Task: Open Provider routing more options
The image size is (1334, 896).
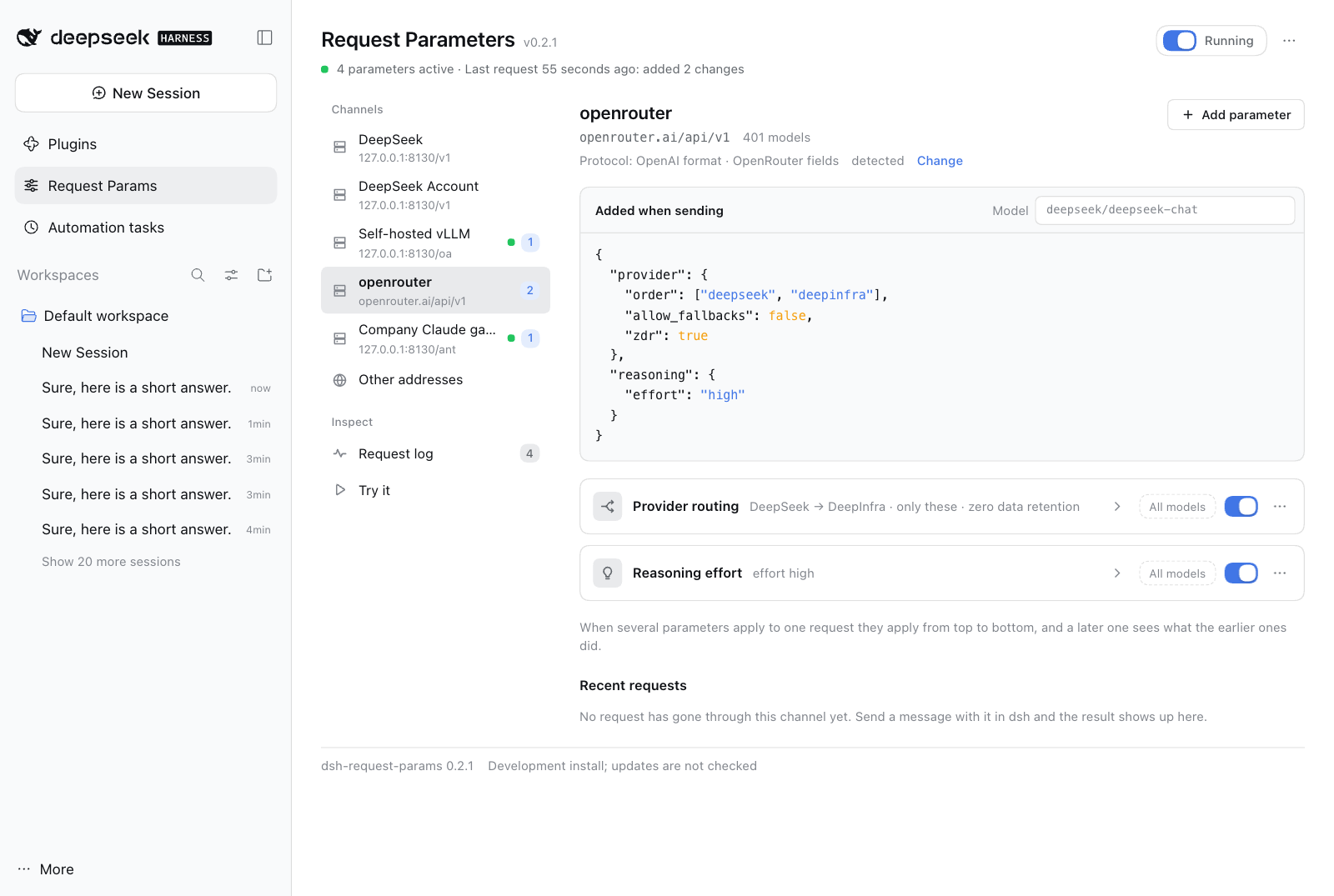Action: 1280,507
